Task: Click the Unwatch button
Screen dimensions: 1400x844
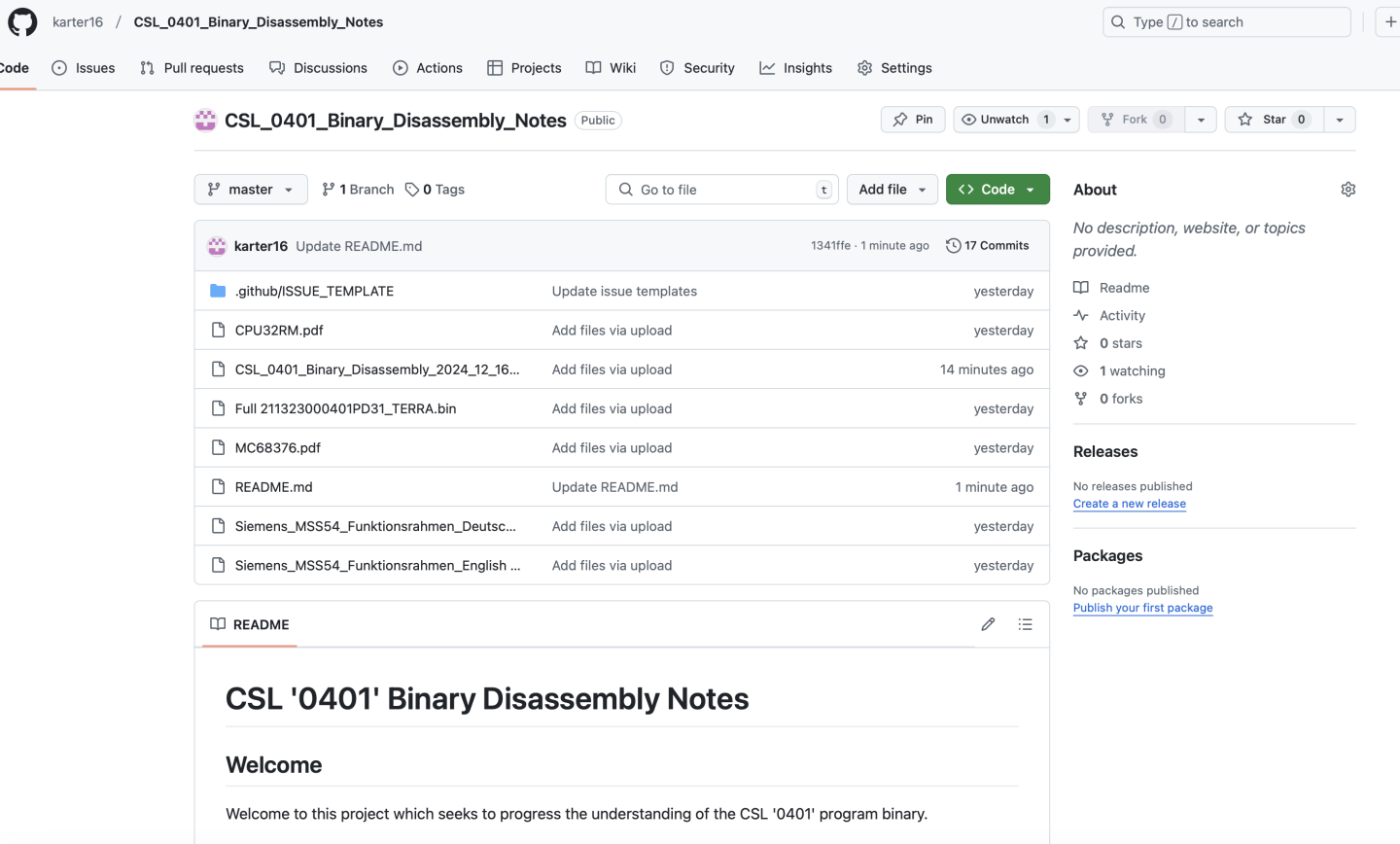Action: click(x=1005, y=120)
